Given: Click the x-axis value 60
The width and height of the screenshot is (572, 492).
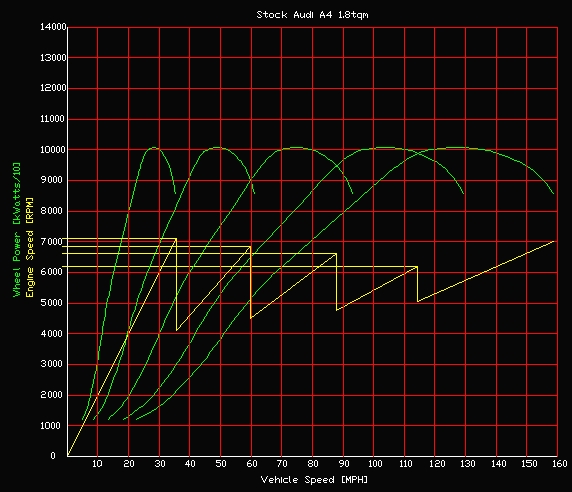Looking at the screenshot, I should (x=252, y=464).
